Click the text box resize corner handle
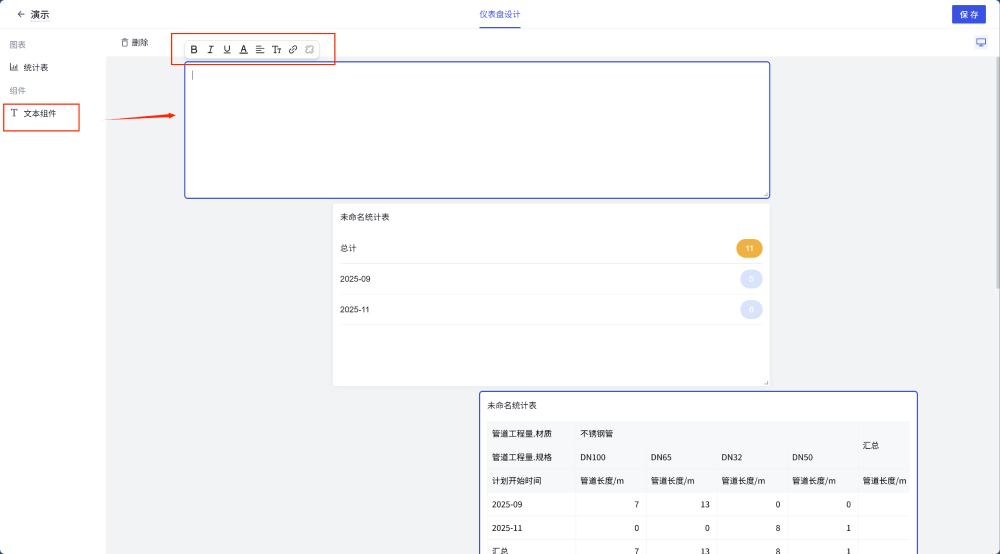This screenshot has width=1000, height=554. point(766,194)
